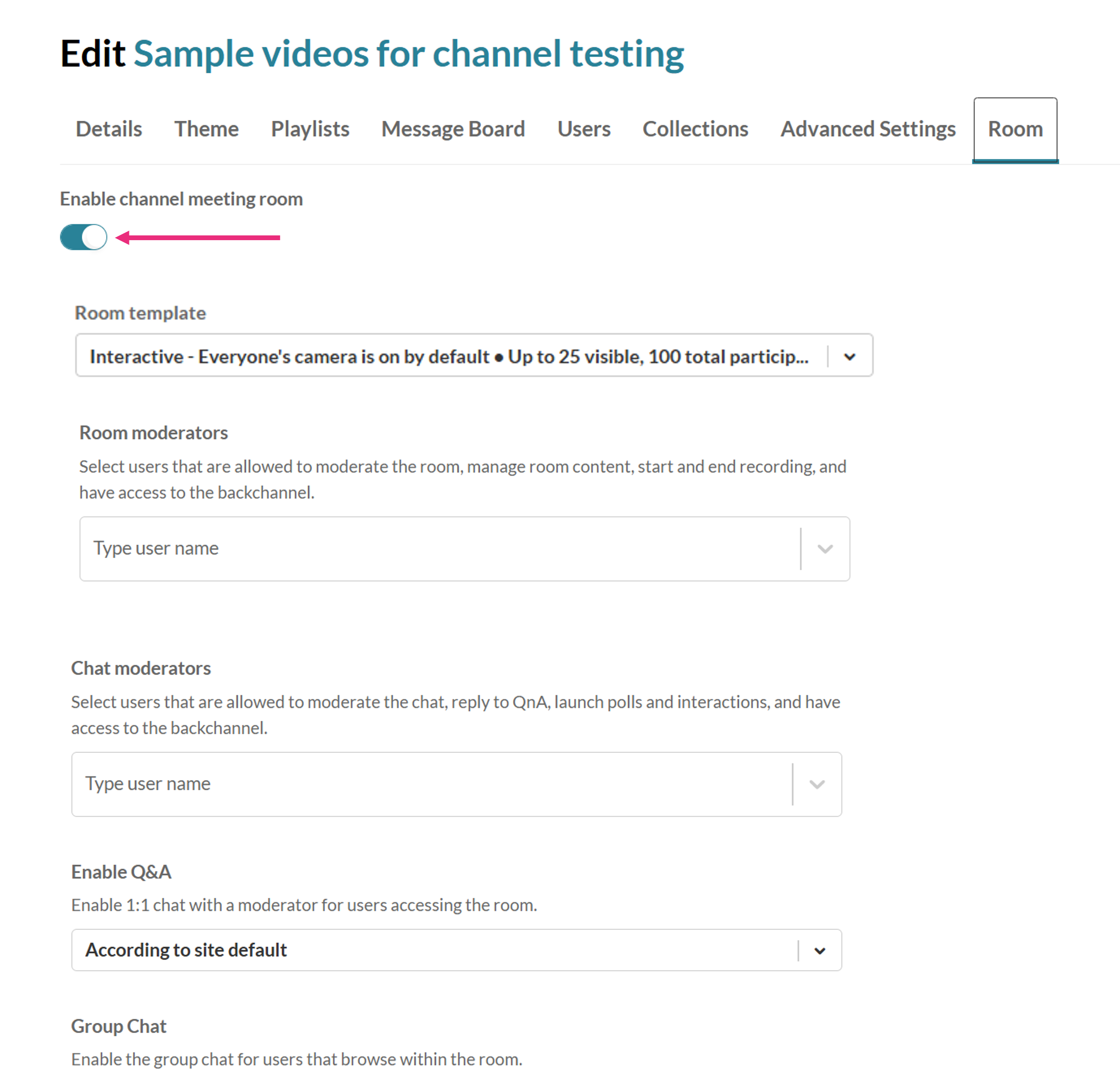Expand the Room template dropdown arrow
This screenshot has height=1071, width=1120.
[850, 357]
